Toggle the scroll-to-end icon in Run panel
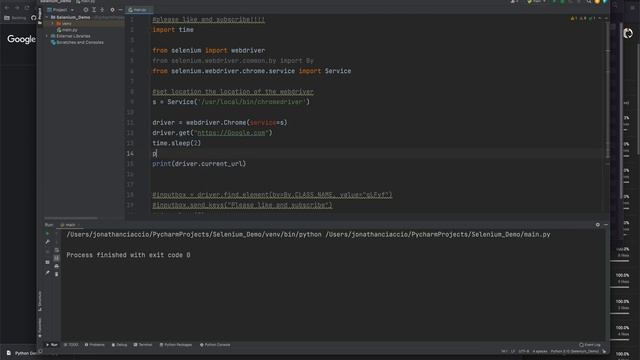 (56, 258)
